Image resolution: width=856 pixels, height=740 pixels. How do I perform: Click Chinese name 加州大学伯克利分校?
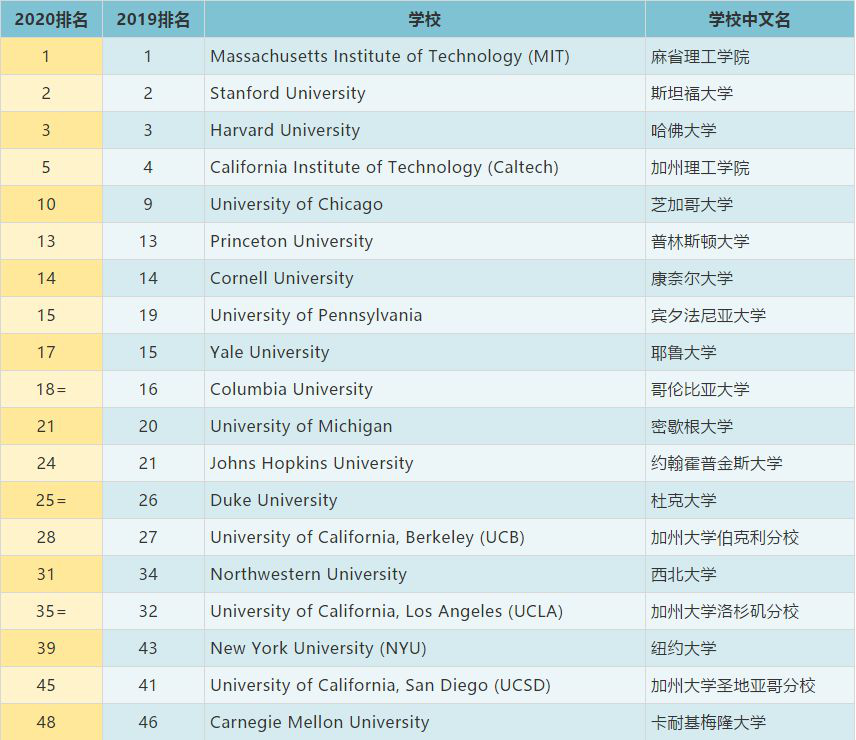[724, 538]
